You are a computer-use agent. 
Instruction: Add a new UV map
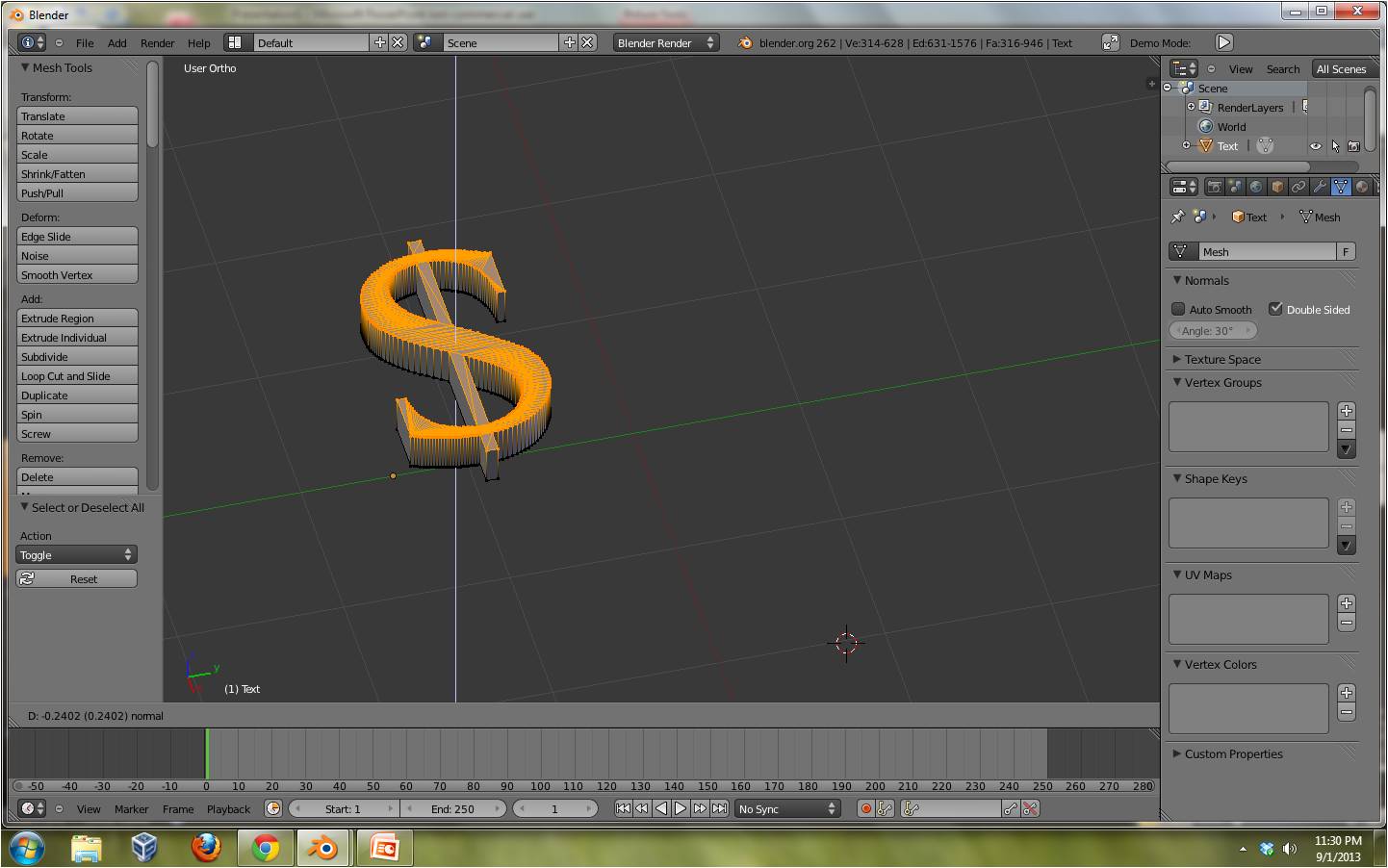tap(1347, 603)
